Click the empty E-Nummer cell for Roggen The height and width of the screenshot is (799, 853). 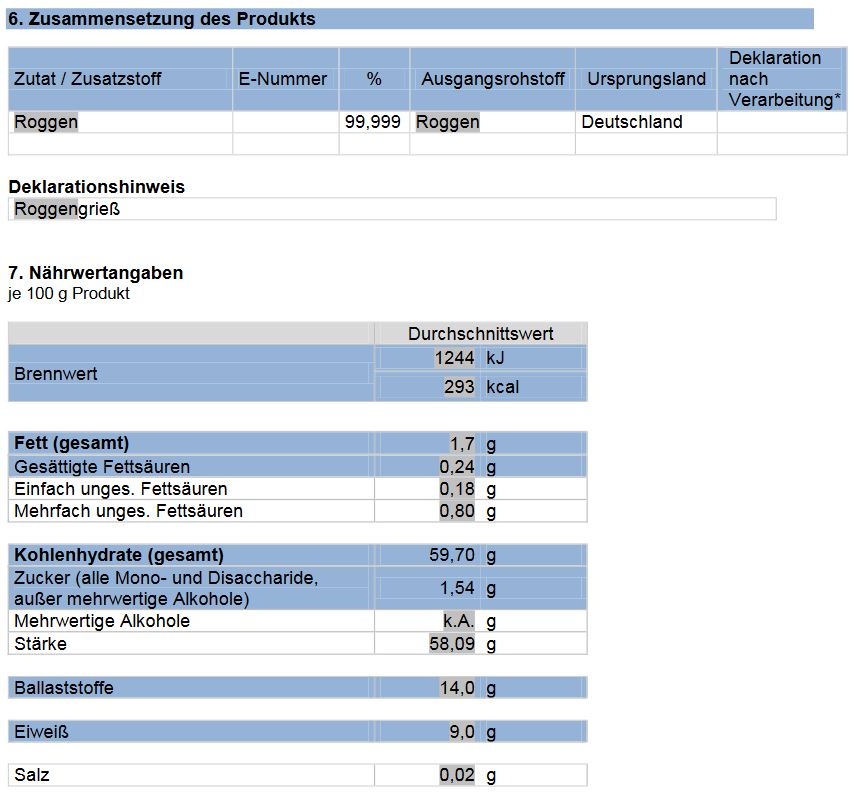(285, 122)
